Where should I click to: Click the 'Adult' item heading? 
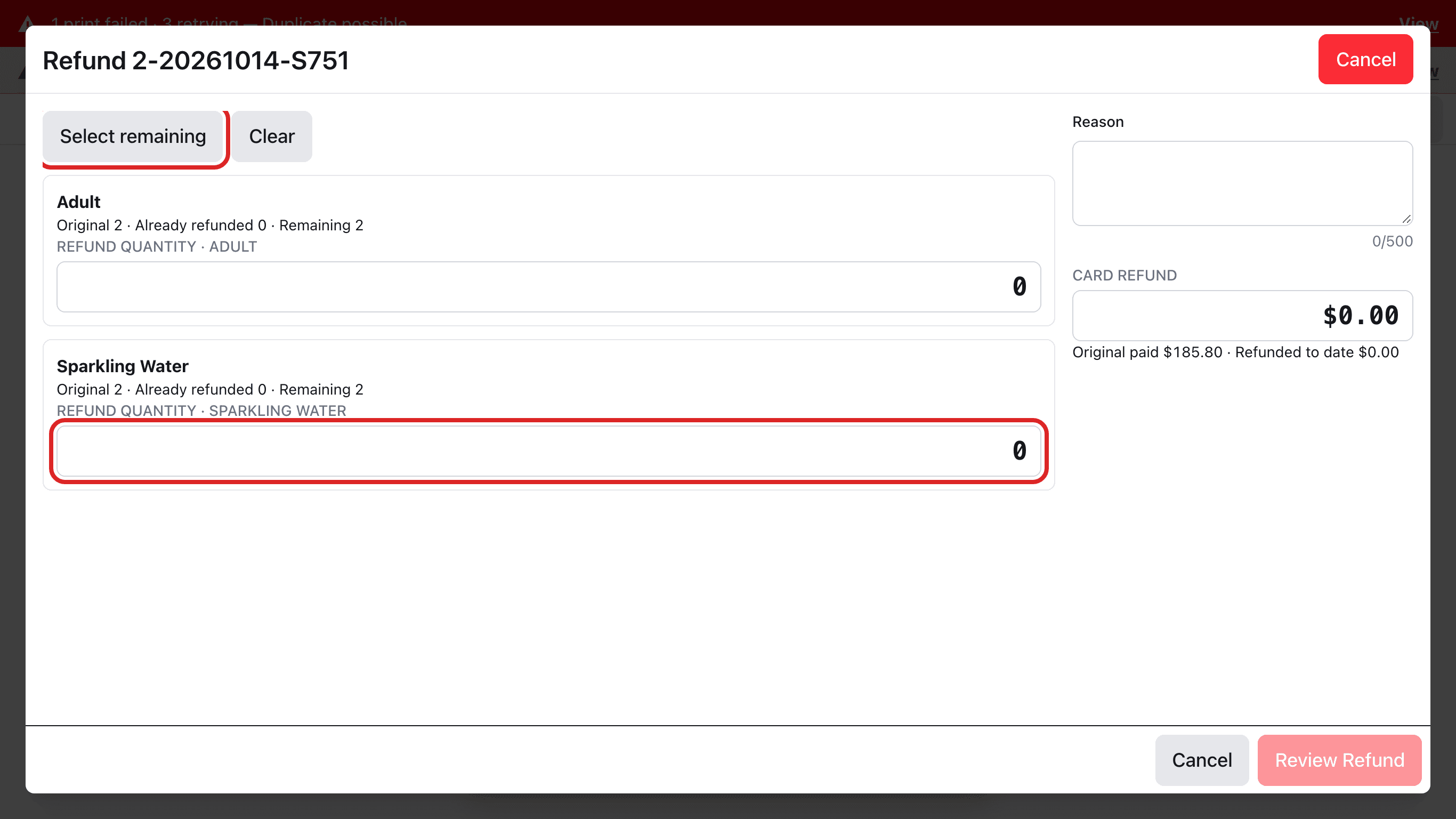[x=78, y=202]
